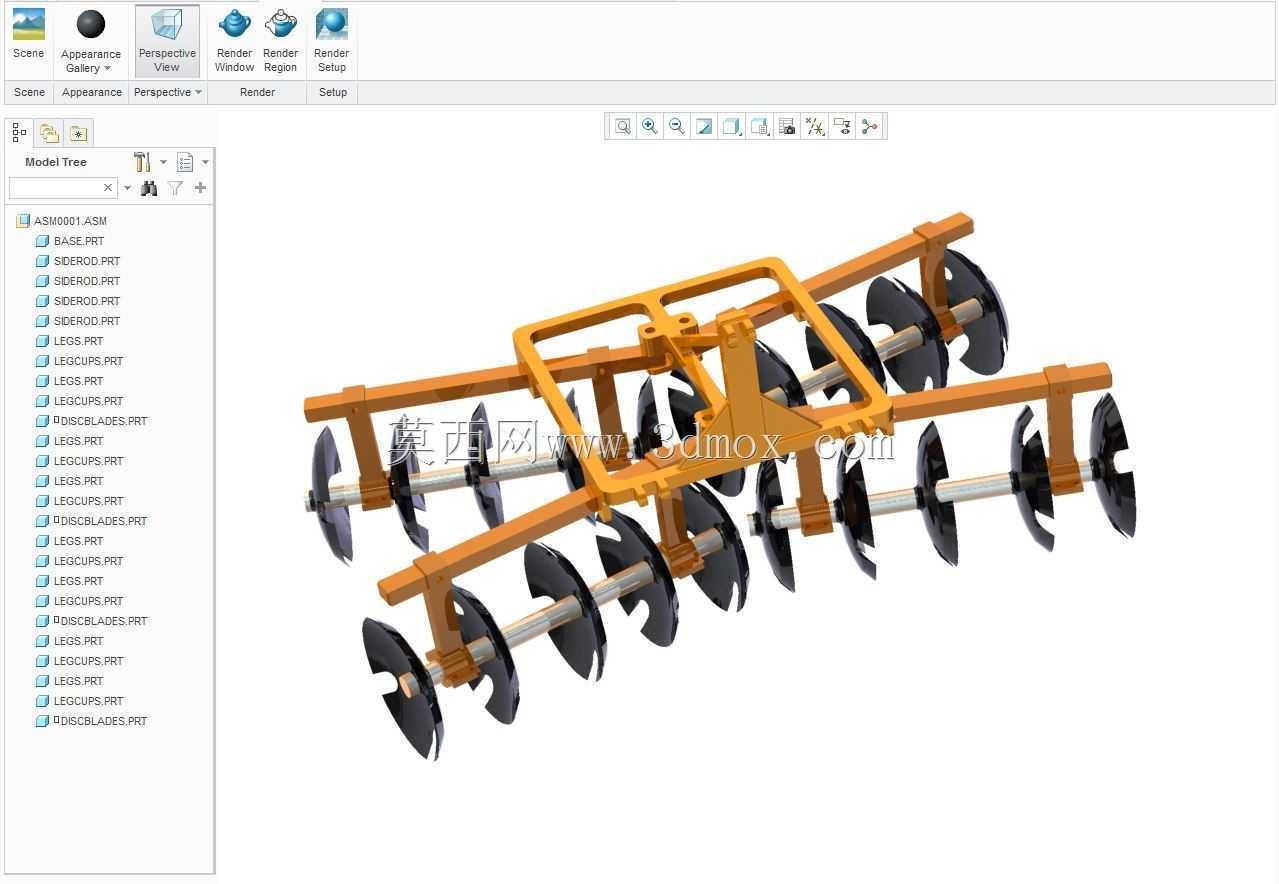
Task: Toggle the Annotation Display icon
Action: [842, 126]
